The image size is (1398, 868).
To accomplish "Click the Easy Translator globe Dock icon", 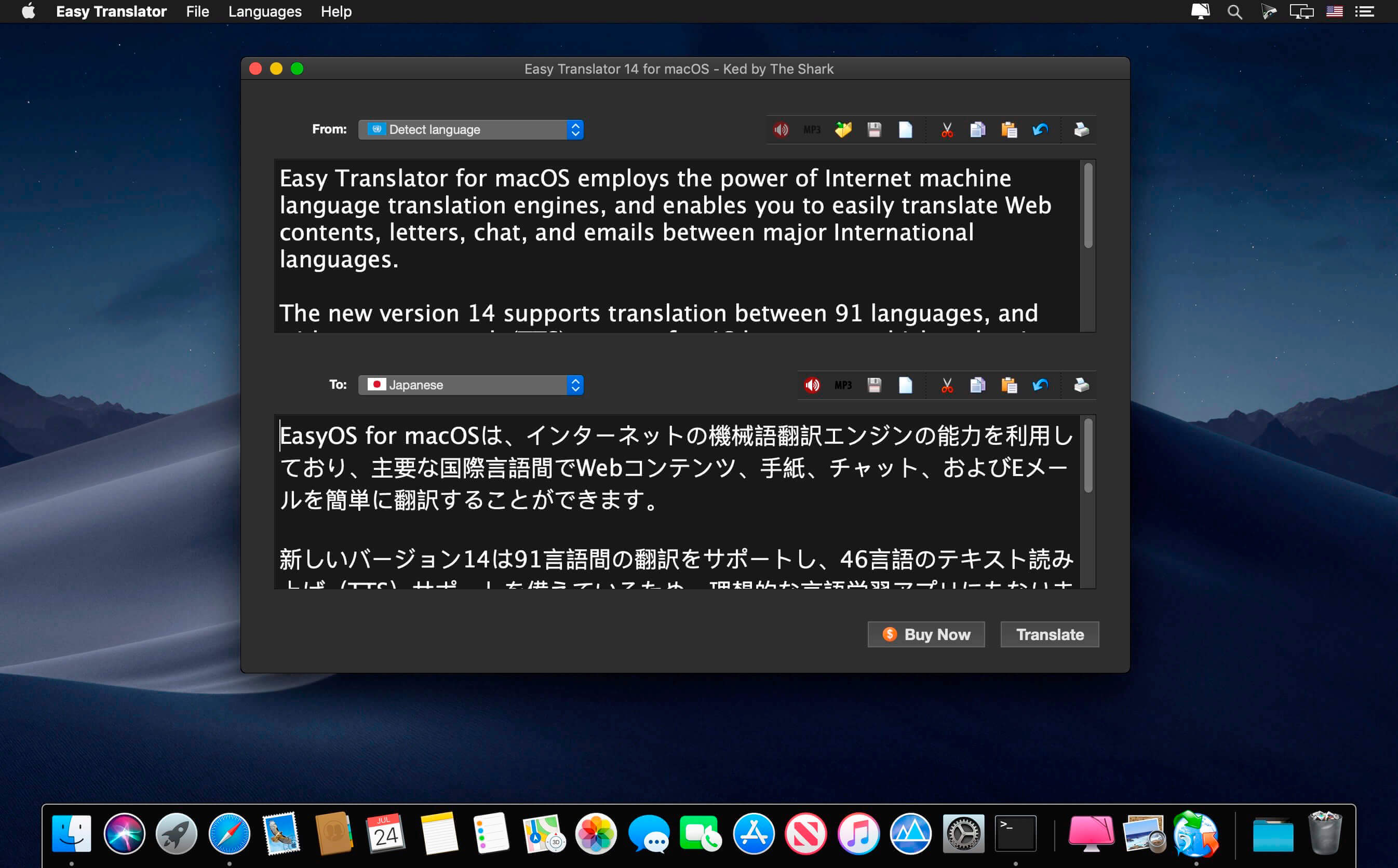I will 1196,833.
